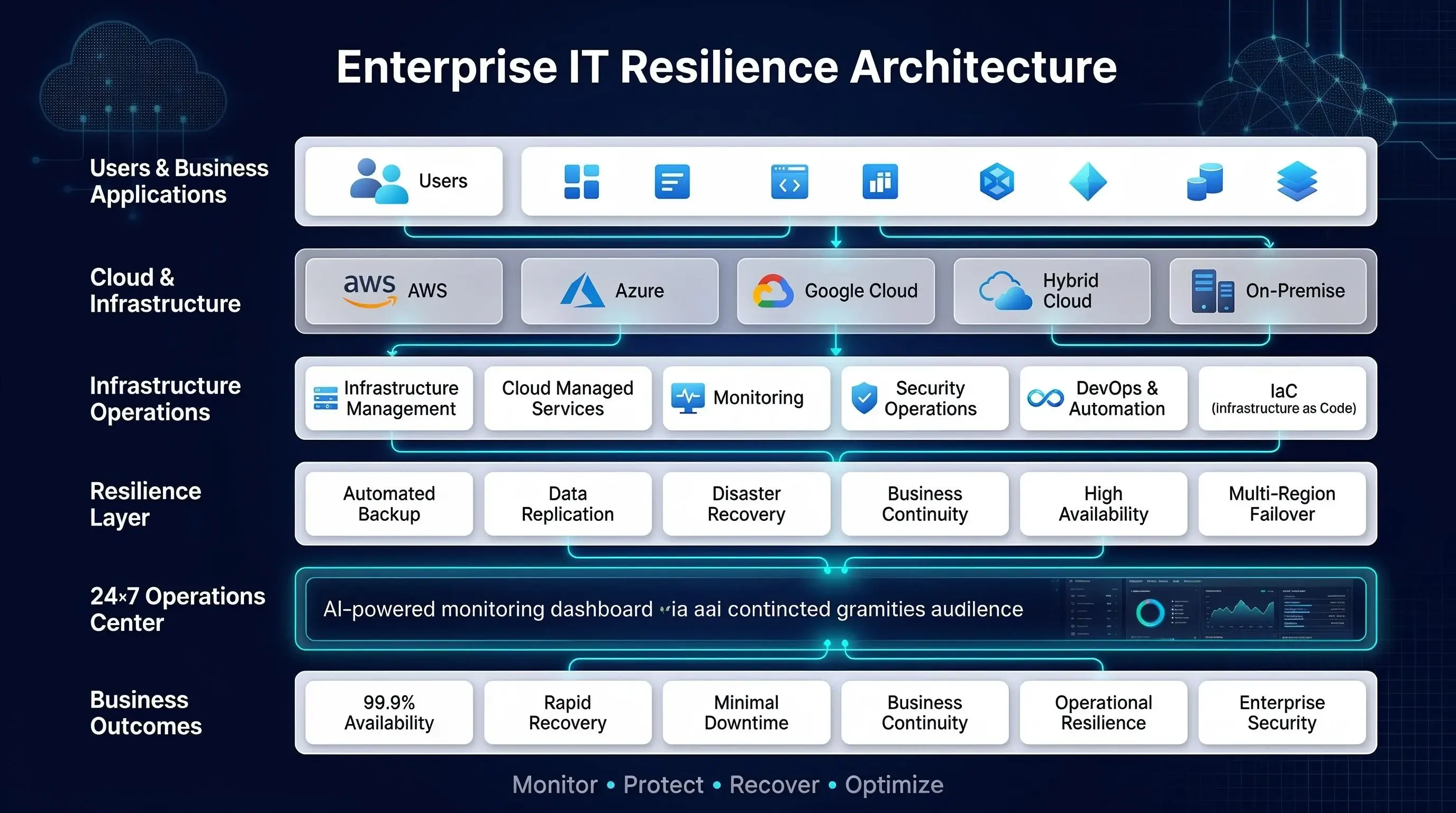Viewport: 1456px width, 813px height.
Task: Click the Monitoring pulse screen icon
Action: click(688, 398)
